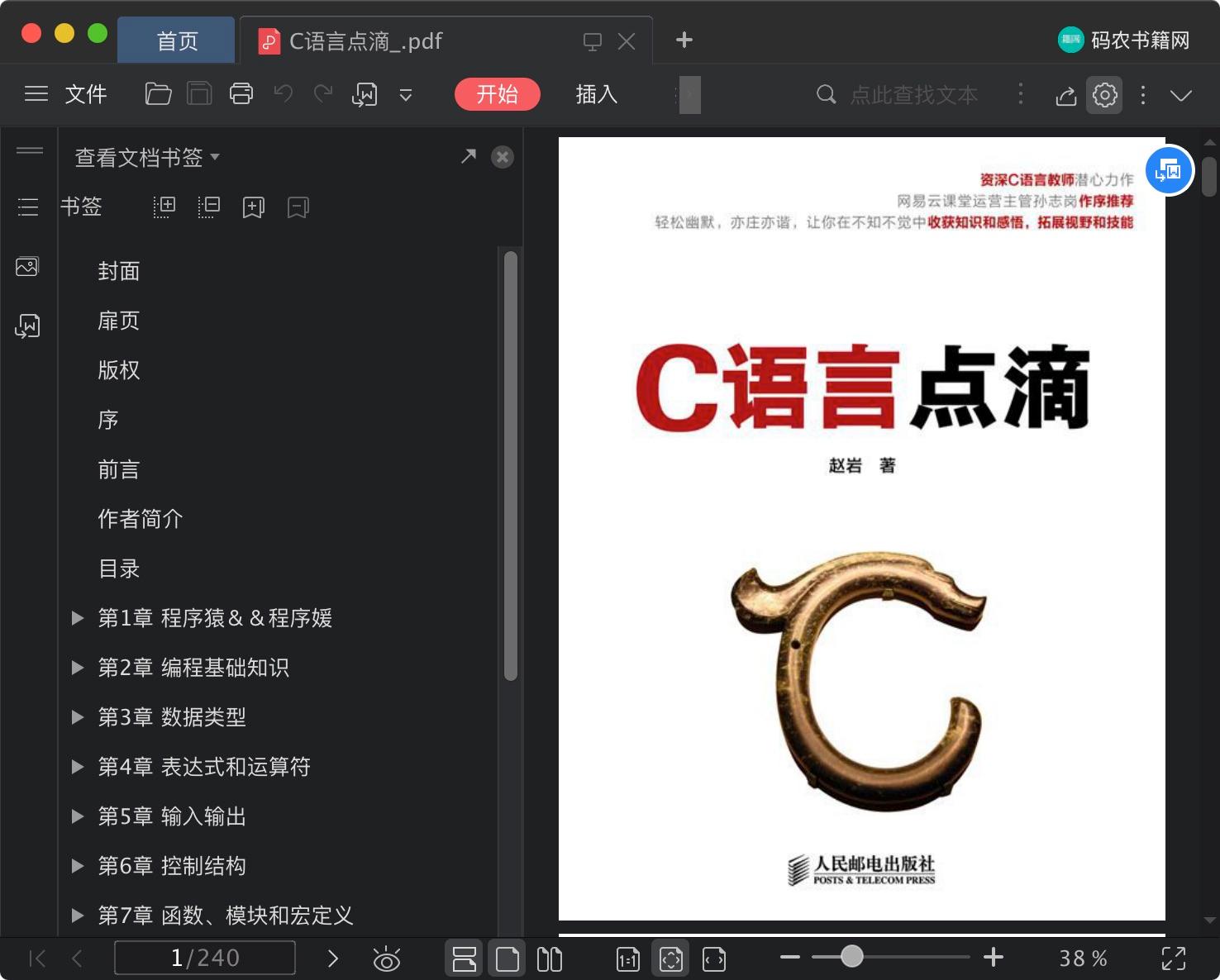The height and width of the screenshot is (980, 1220).
Task: Open the quick access toolbar dropdown
Action: pyautogui.click(x=406, y=95)
